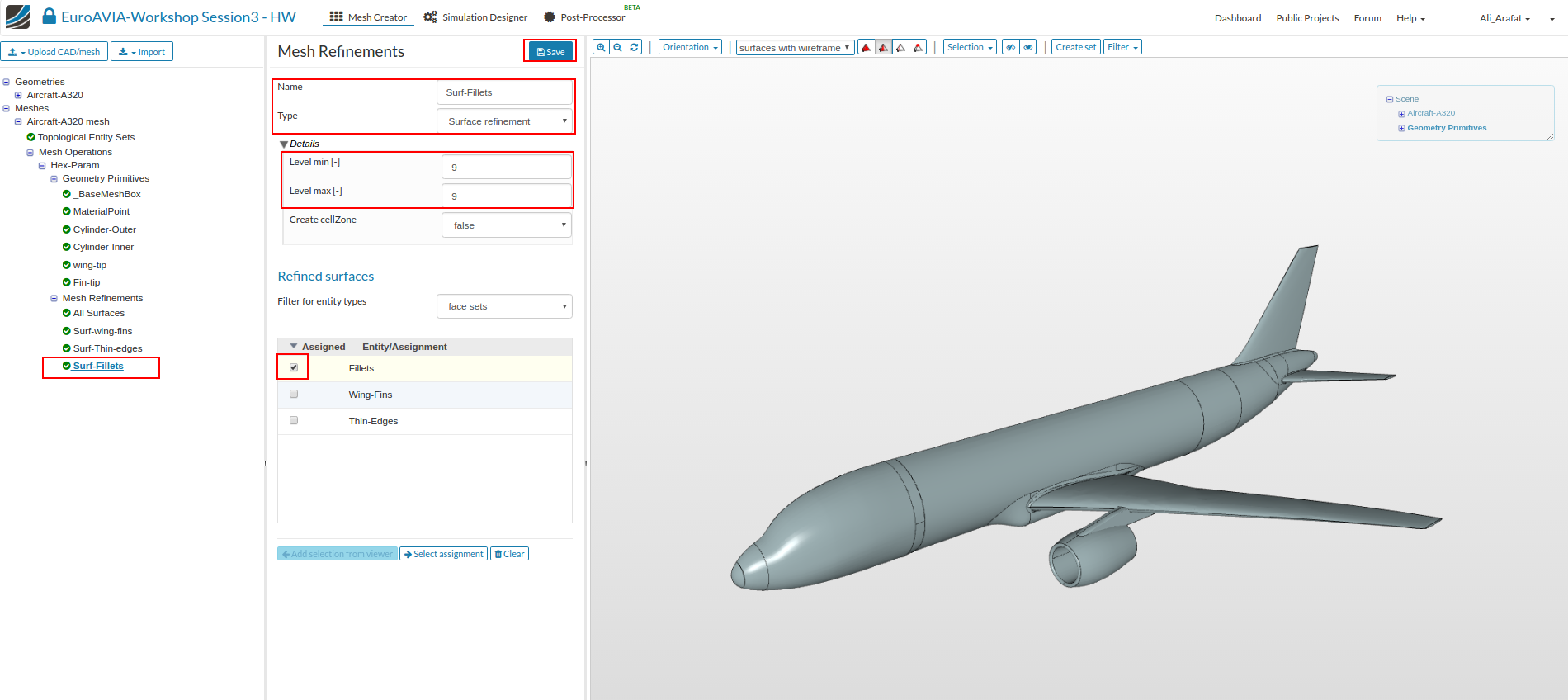Click green check icon beside MaterialPoint
Viewport: 1568px width, 700px height.
(x=67, y=211)
